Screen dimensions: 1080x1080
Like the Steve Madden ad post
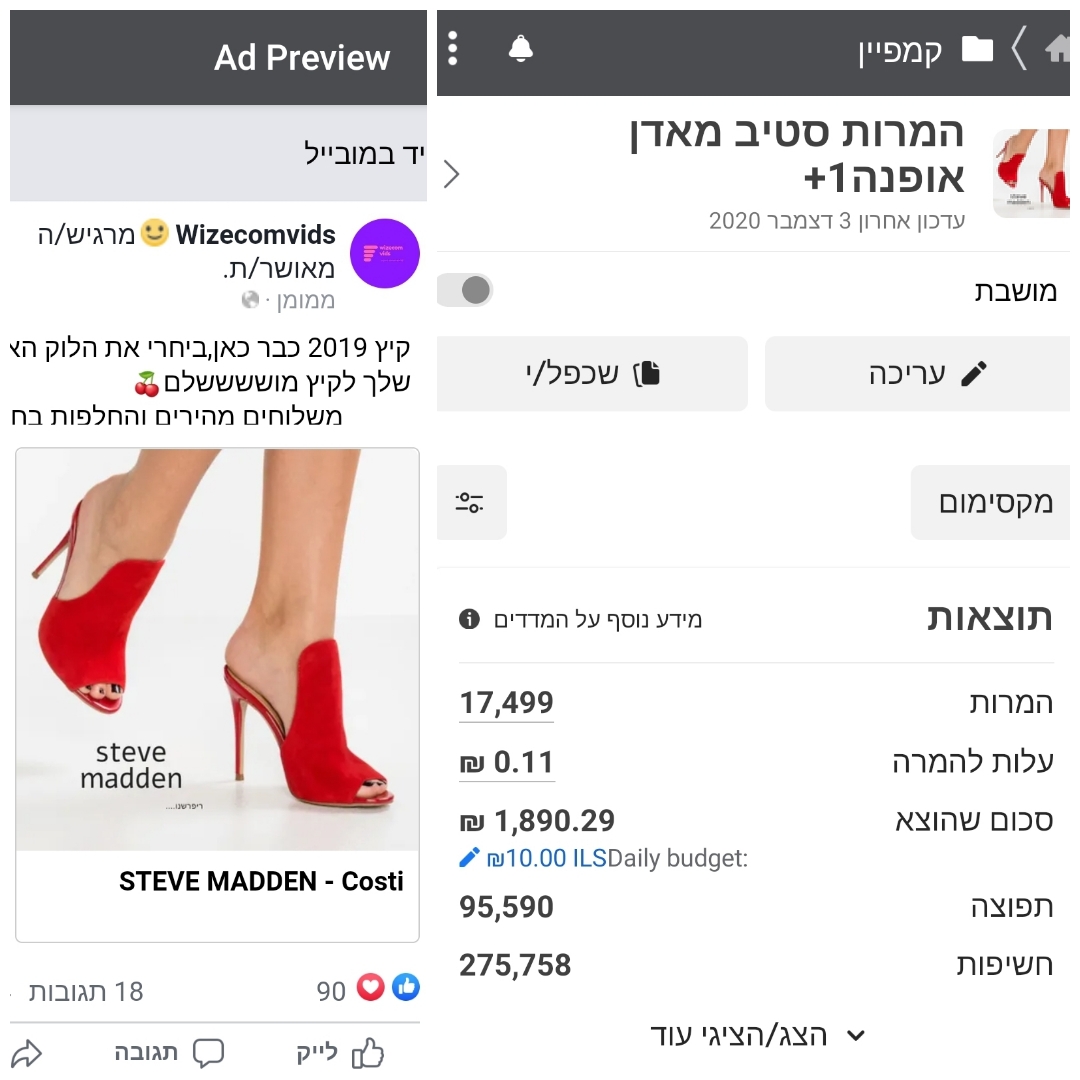pos(340,1052)
